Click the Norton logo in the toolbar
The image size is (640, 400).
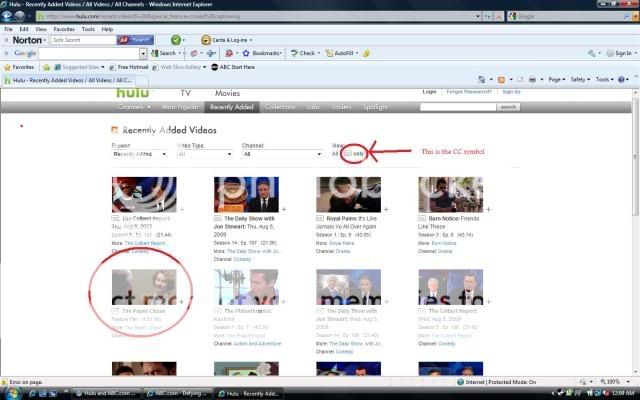pyautogui.click(x=27, y=40)
